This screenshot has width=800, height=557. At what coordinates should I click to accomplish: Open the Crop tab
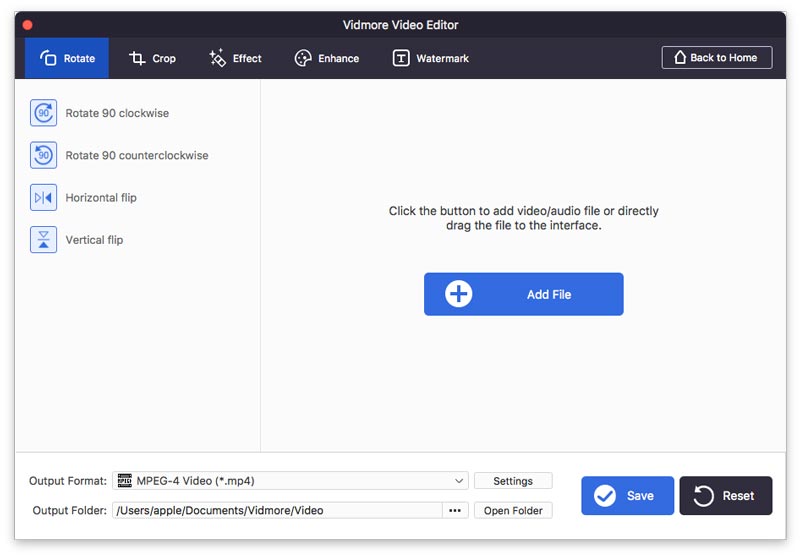[152, 58]
